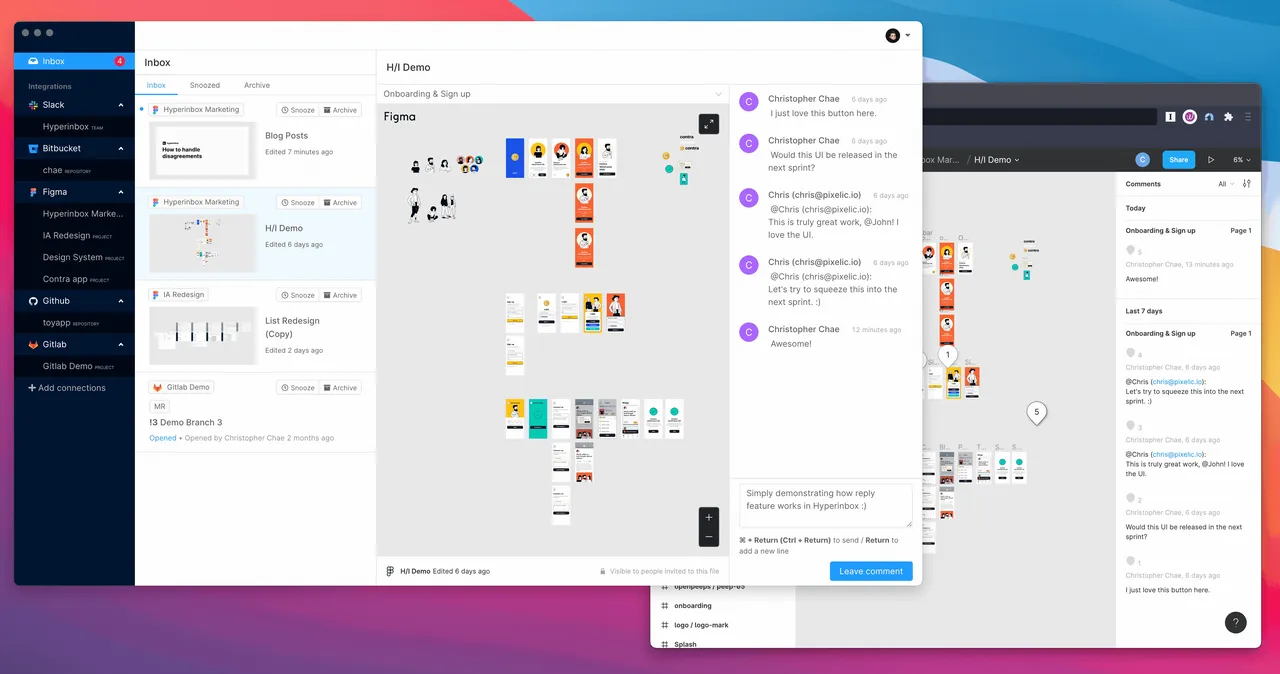Screen dimensions: 1280x674
Task: Collapse the Slack integration section
Action: pos(121,105)
